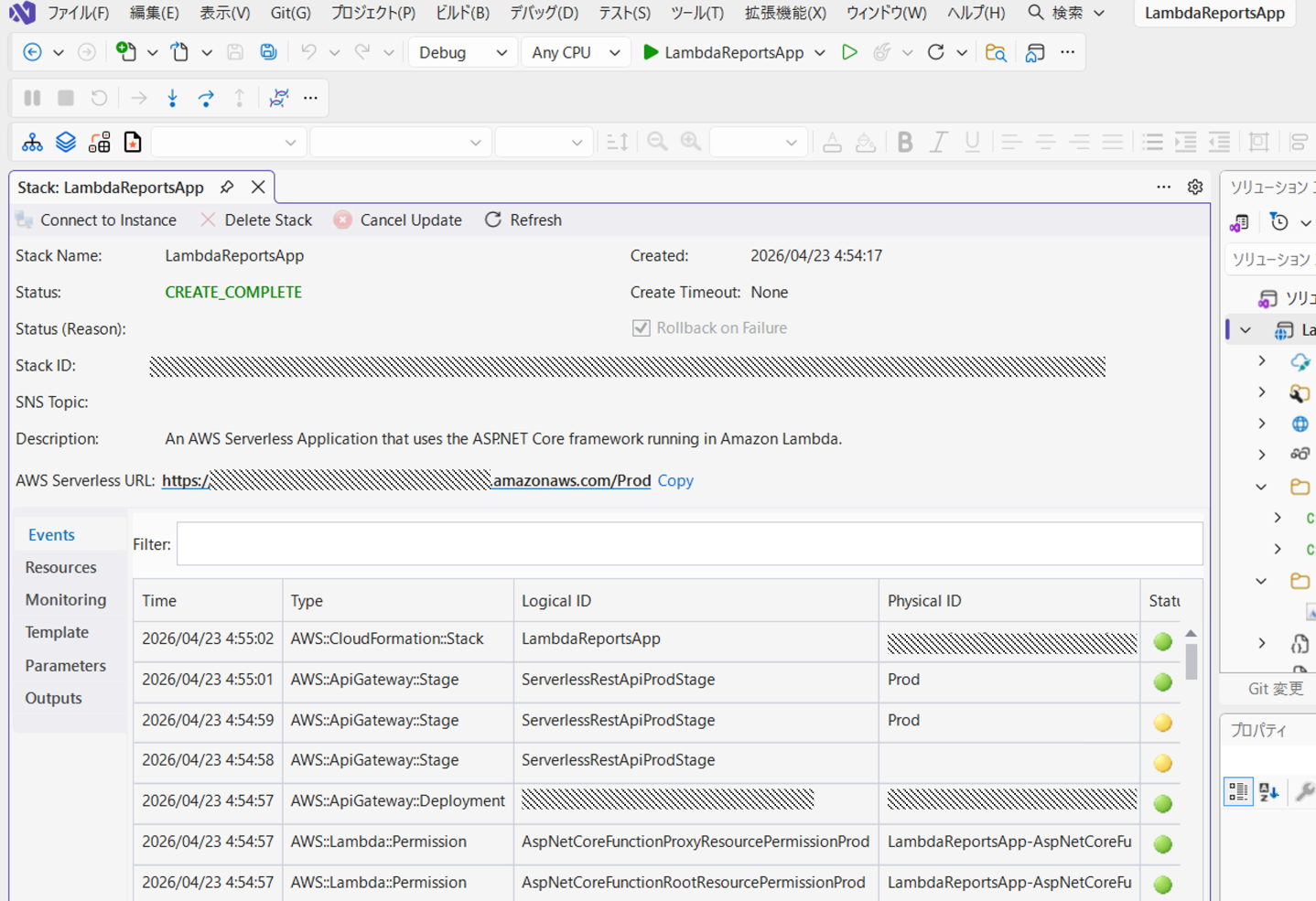The width and height of the screenshot is (1316, 901).
Task: Click the Zoom In magnifier icon
Action: (x=691, y=142)
